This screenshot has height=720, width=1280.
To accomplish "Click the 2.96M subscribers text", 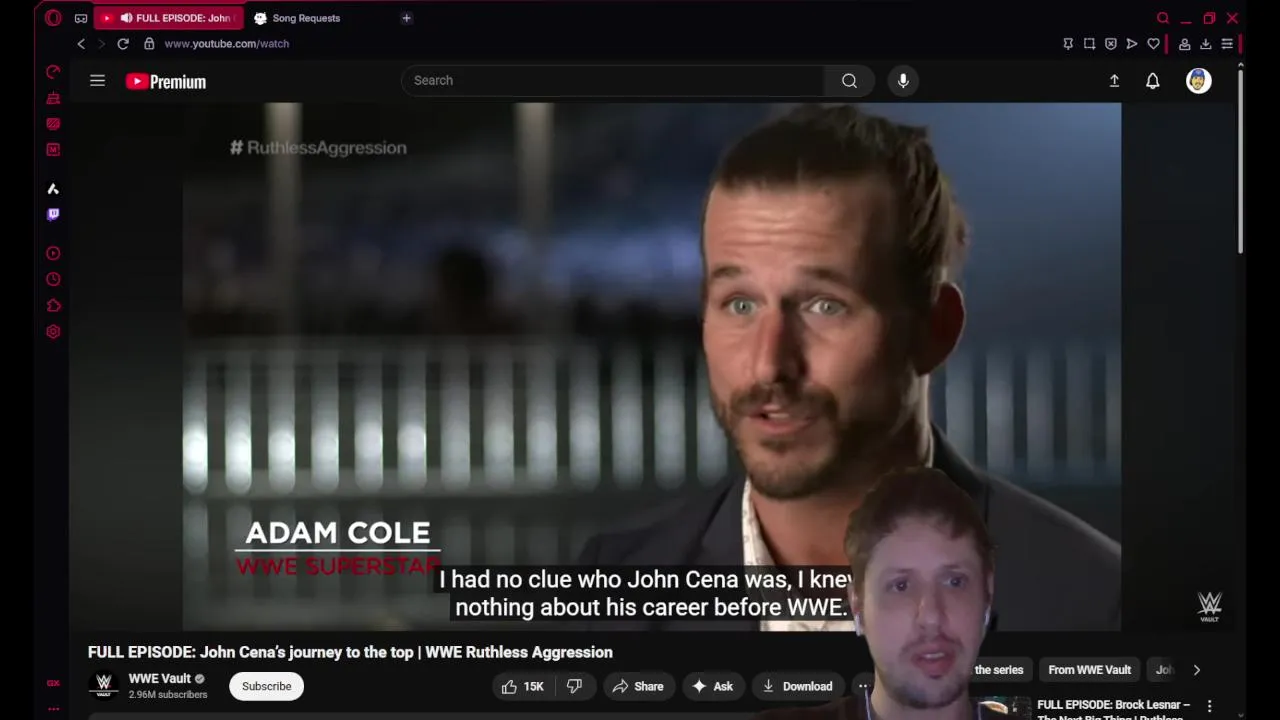I will [168, 694].
